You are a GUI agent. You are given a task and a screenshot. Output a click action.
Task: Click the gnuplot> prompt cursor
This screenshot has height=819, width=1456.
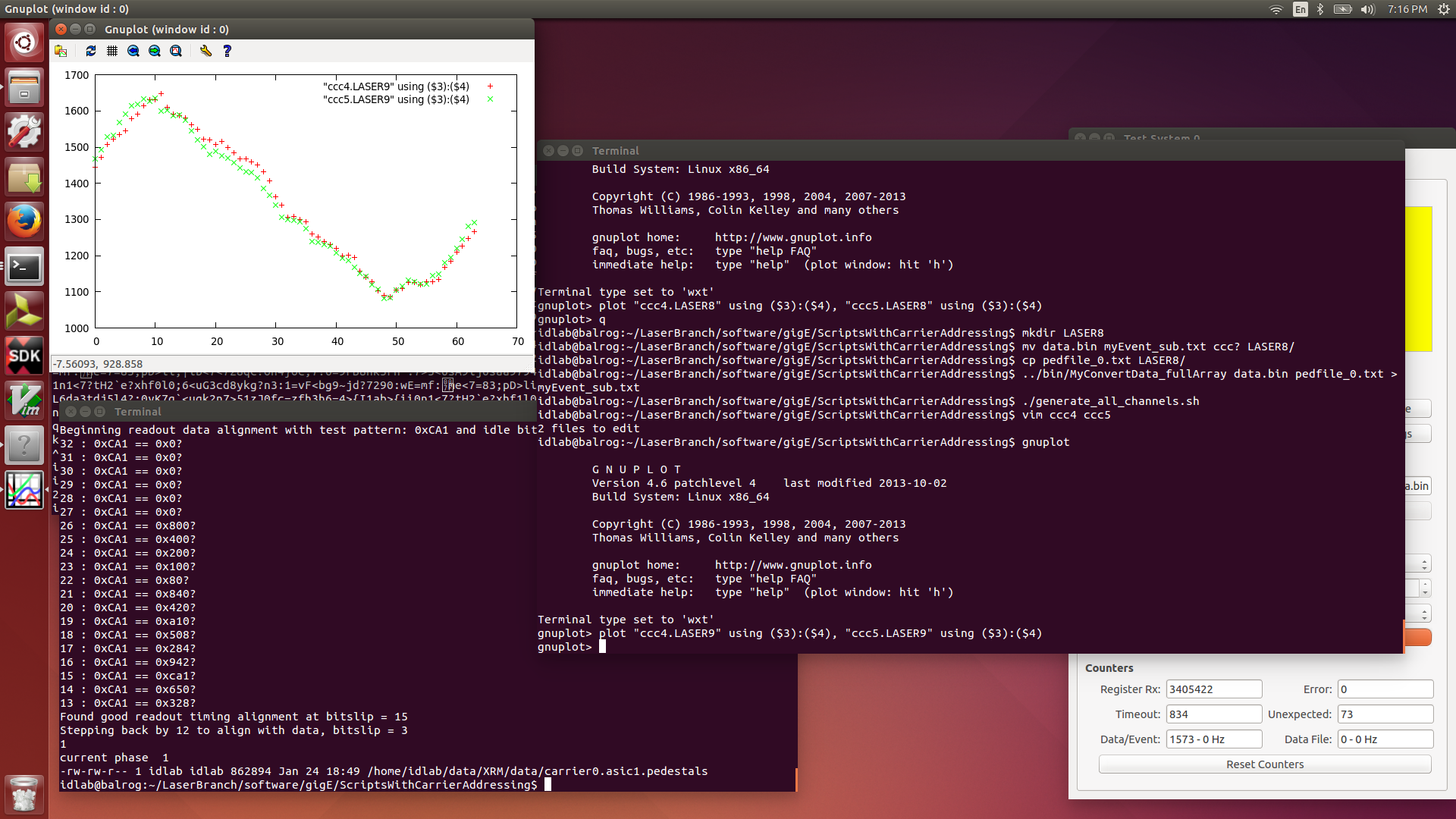click(603, 647)
